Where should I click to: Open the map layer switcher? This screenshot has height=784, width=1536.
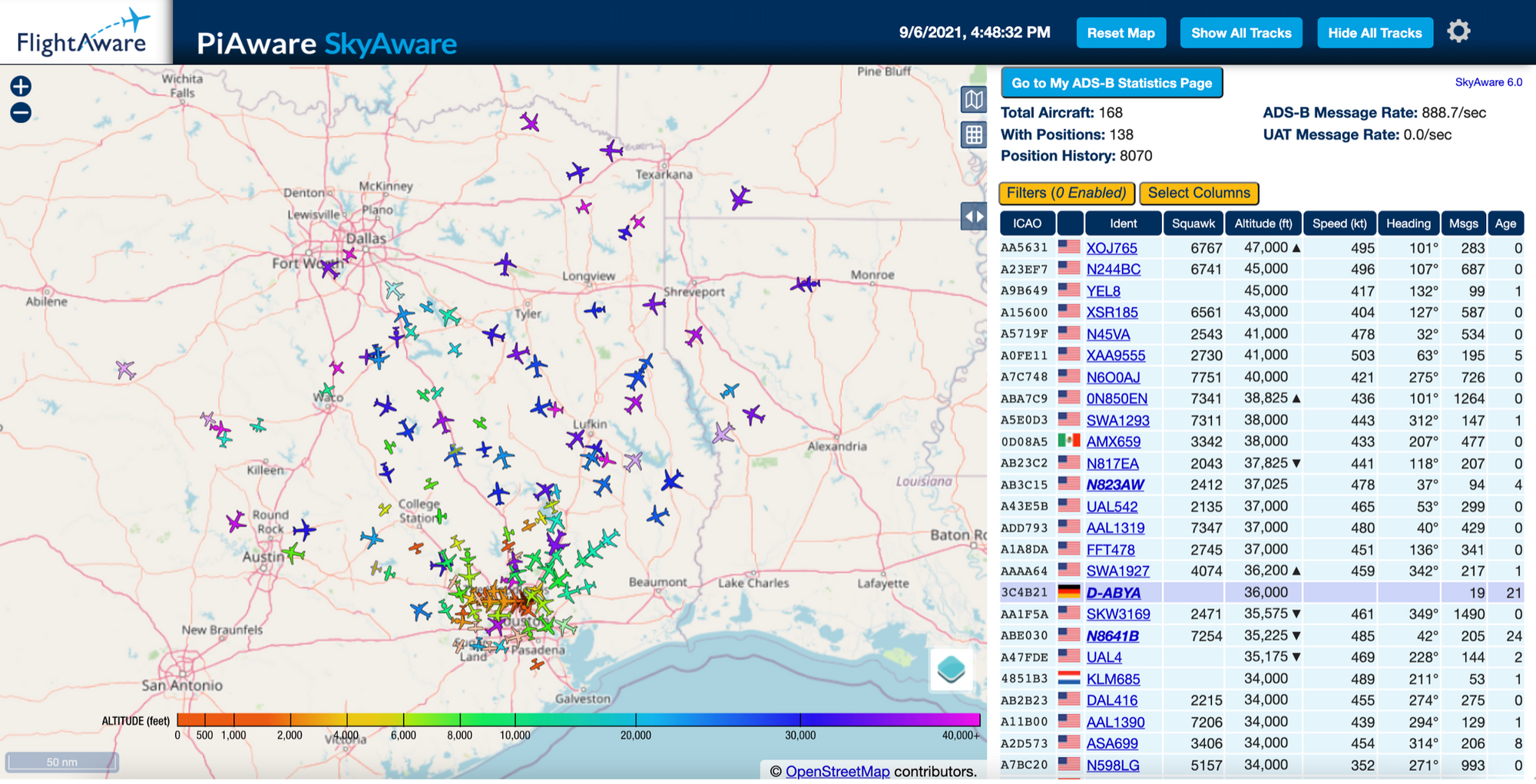click(x=951, y=669)
